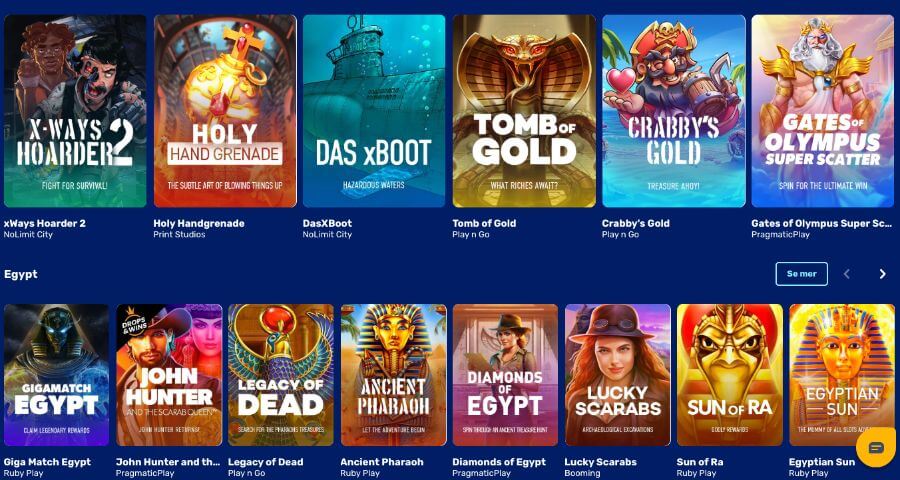
Task: Launch Gates of Olympus Super Scatter tile
Action: point(823,111)
